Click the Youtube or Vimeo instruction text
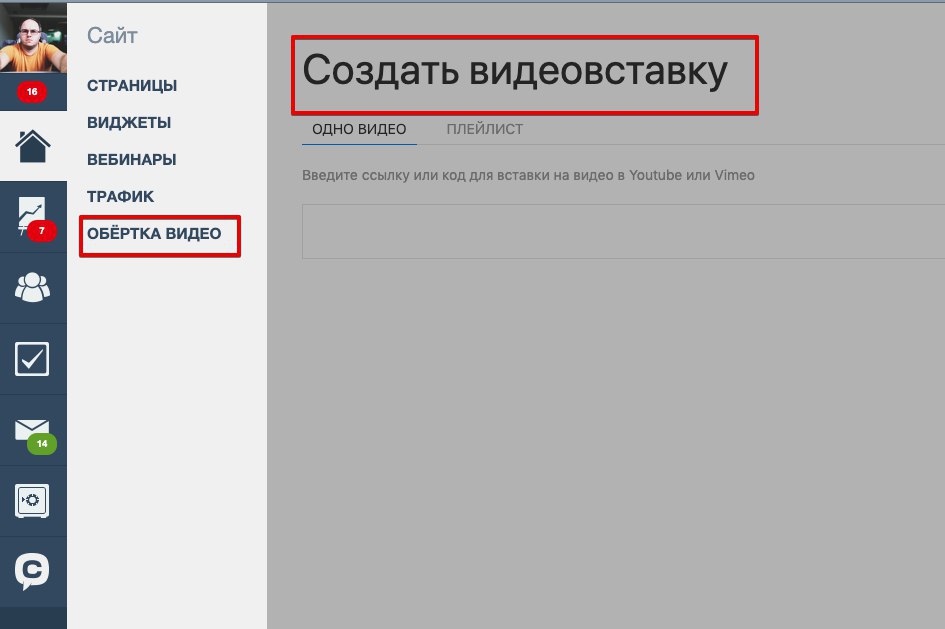Screen dimensions: 945x629 point(528,175)
